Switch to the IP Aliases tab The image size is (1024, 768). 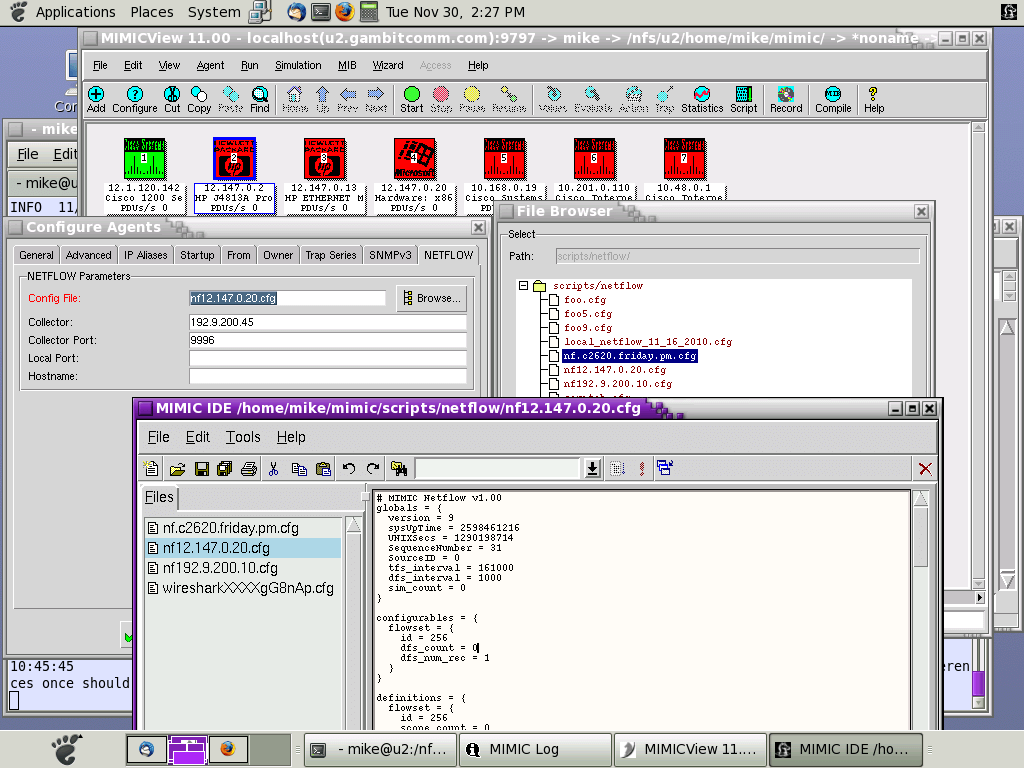pyautogui.click(x=146, y=255)
